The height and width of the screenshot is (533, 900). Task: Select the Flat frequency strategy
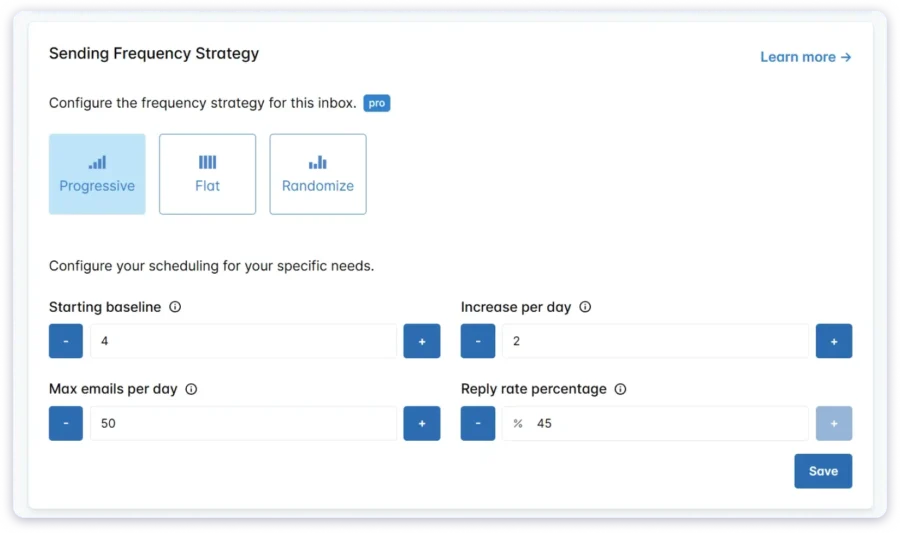(x=207, y=174)
